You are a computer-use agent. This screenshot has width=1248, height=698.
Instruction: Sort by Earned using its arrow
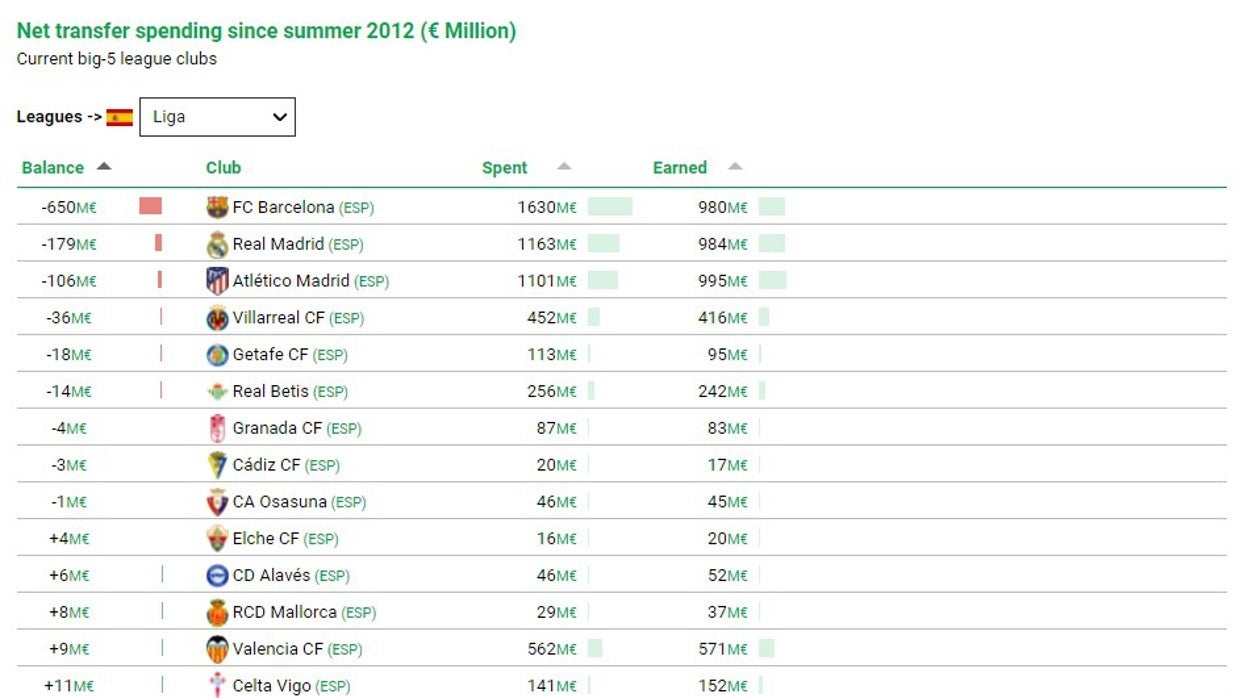coord(735,167)
